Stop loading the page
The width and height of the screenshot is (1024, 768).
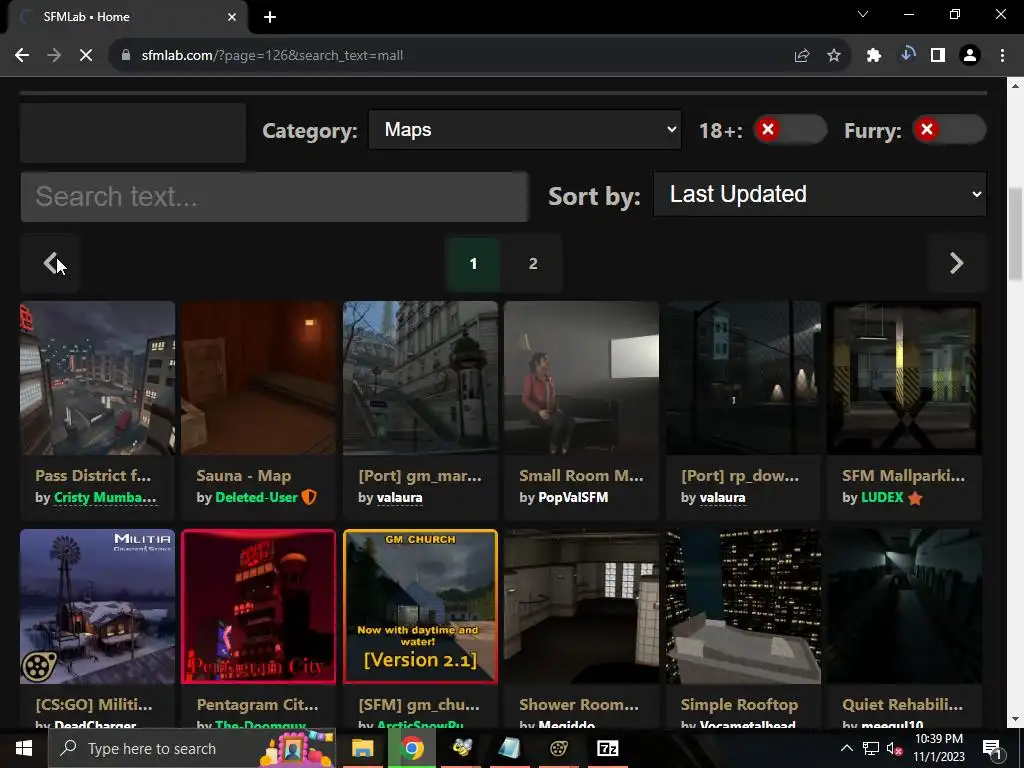tap(86, 56)
